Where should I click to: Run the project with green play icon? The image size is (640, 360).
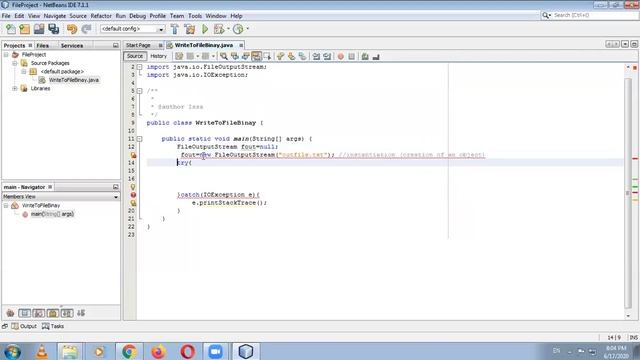tap(205, 29)
